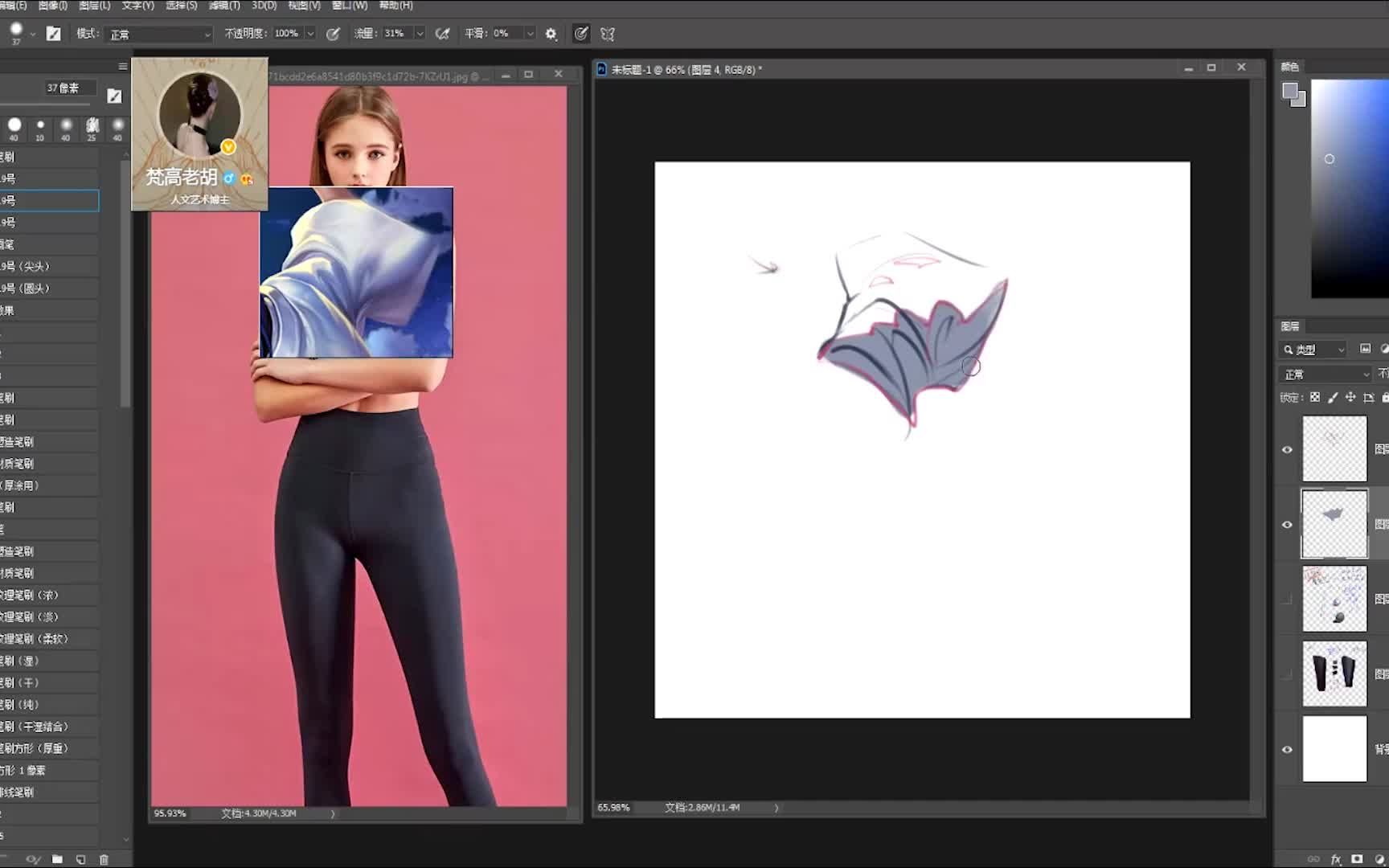Open the 帮助(H) help menu

[395, 6]
